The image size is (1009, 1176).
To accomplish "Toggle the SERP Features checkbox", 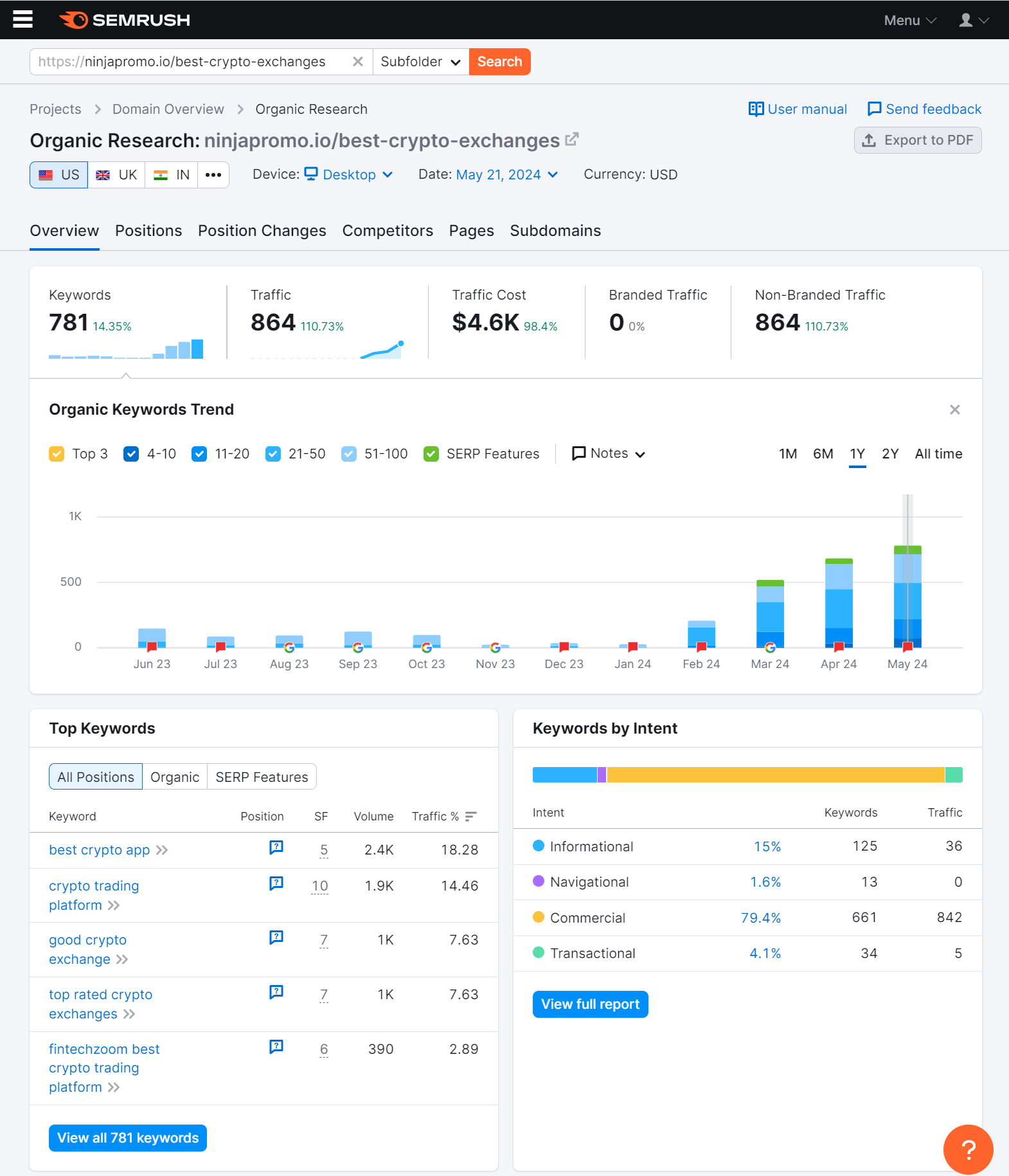I will coord(431,454).
